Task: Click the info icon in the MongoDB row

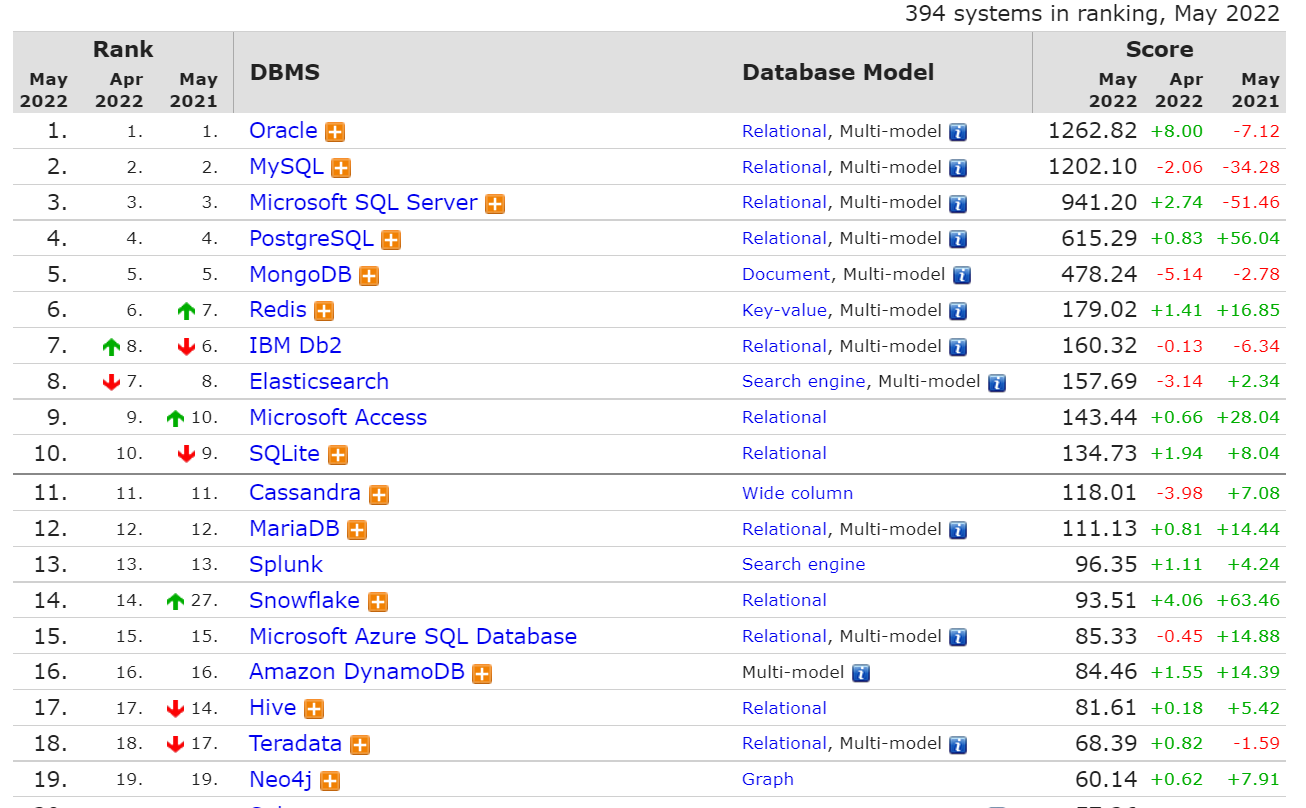Action: tap(962, 275)
